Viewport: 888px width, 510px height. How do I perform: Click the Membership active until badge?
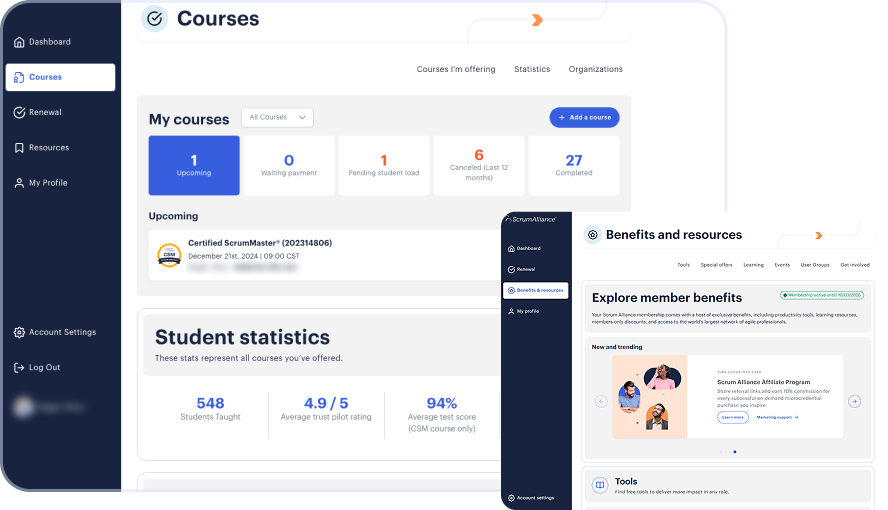point(822,295)
